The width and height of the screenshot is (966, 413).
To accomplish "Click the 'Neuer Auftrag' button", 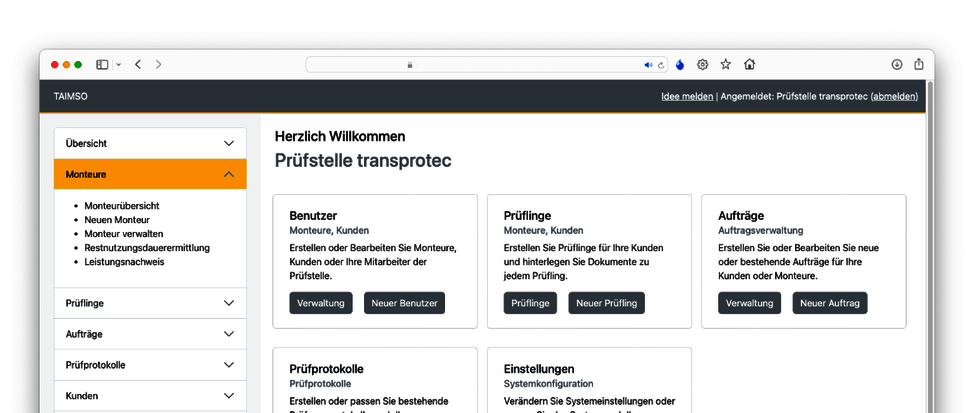I will pos(830,303).
